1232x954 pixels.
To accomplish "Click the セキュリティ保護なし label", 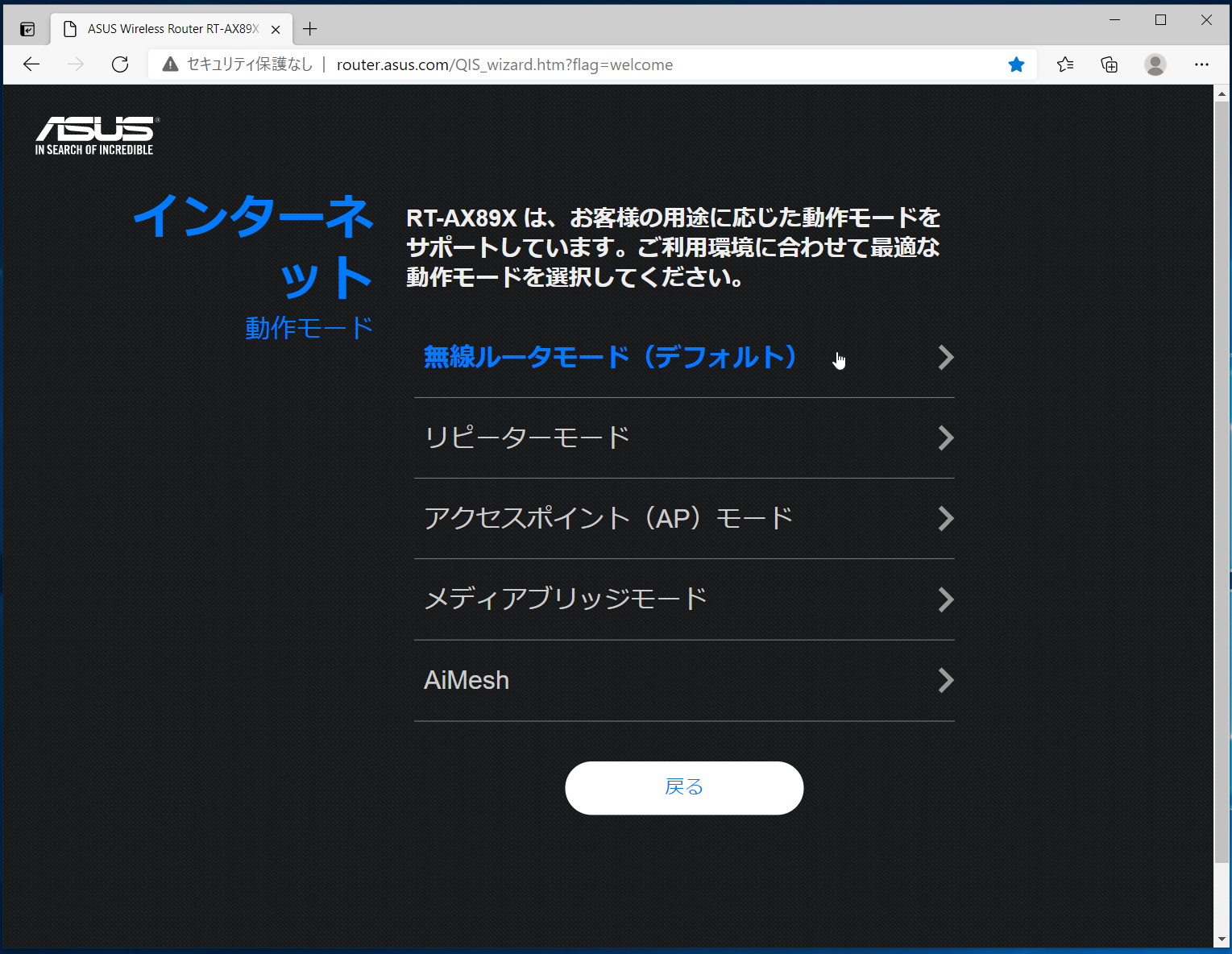I will 250,64.
